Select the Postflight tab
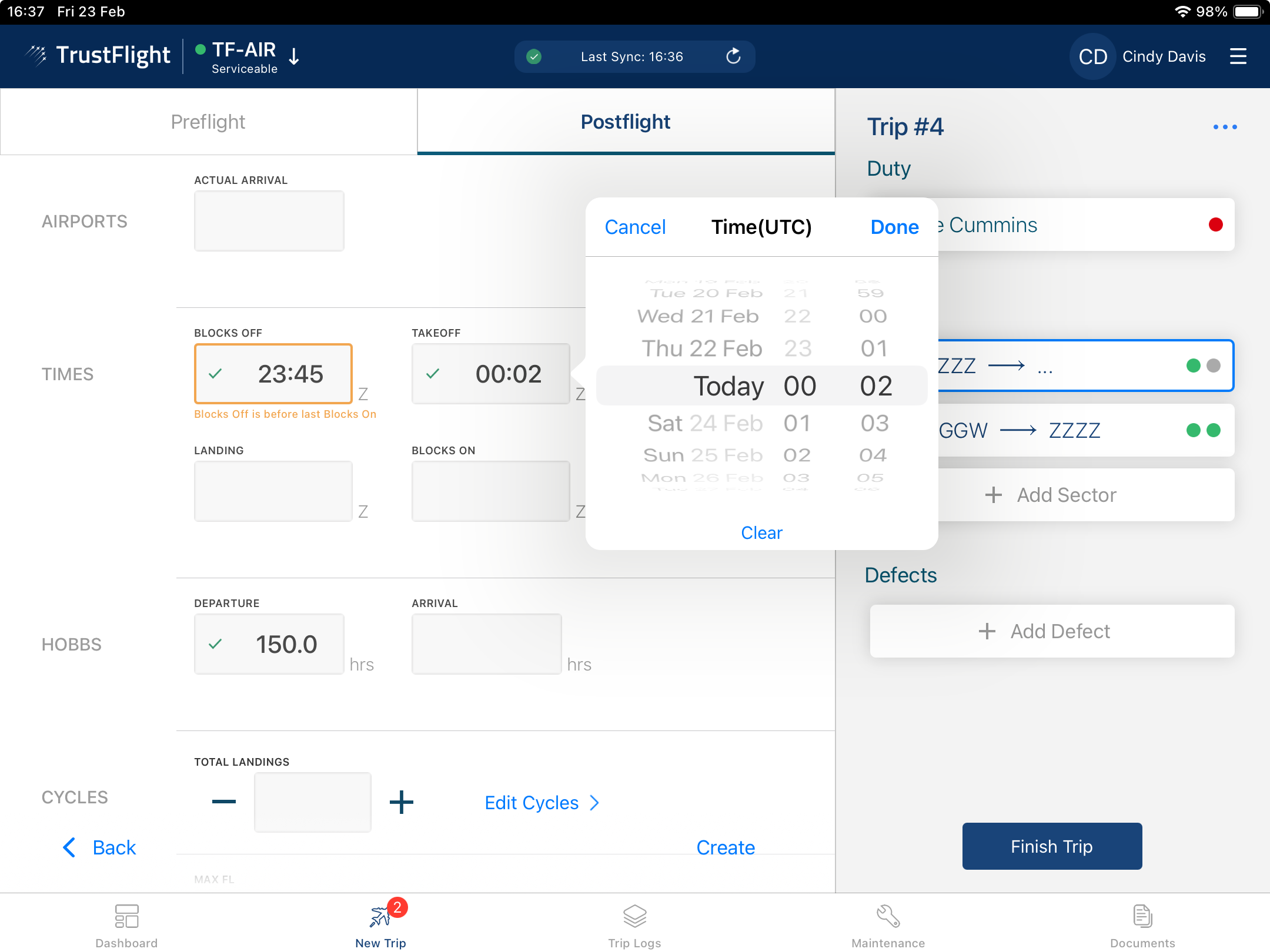Image resolution: width=1270 pixels, height=952 pixels. point(626,122)
